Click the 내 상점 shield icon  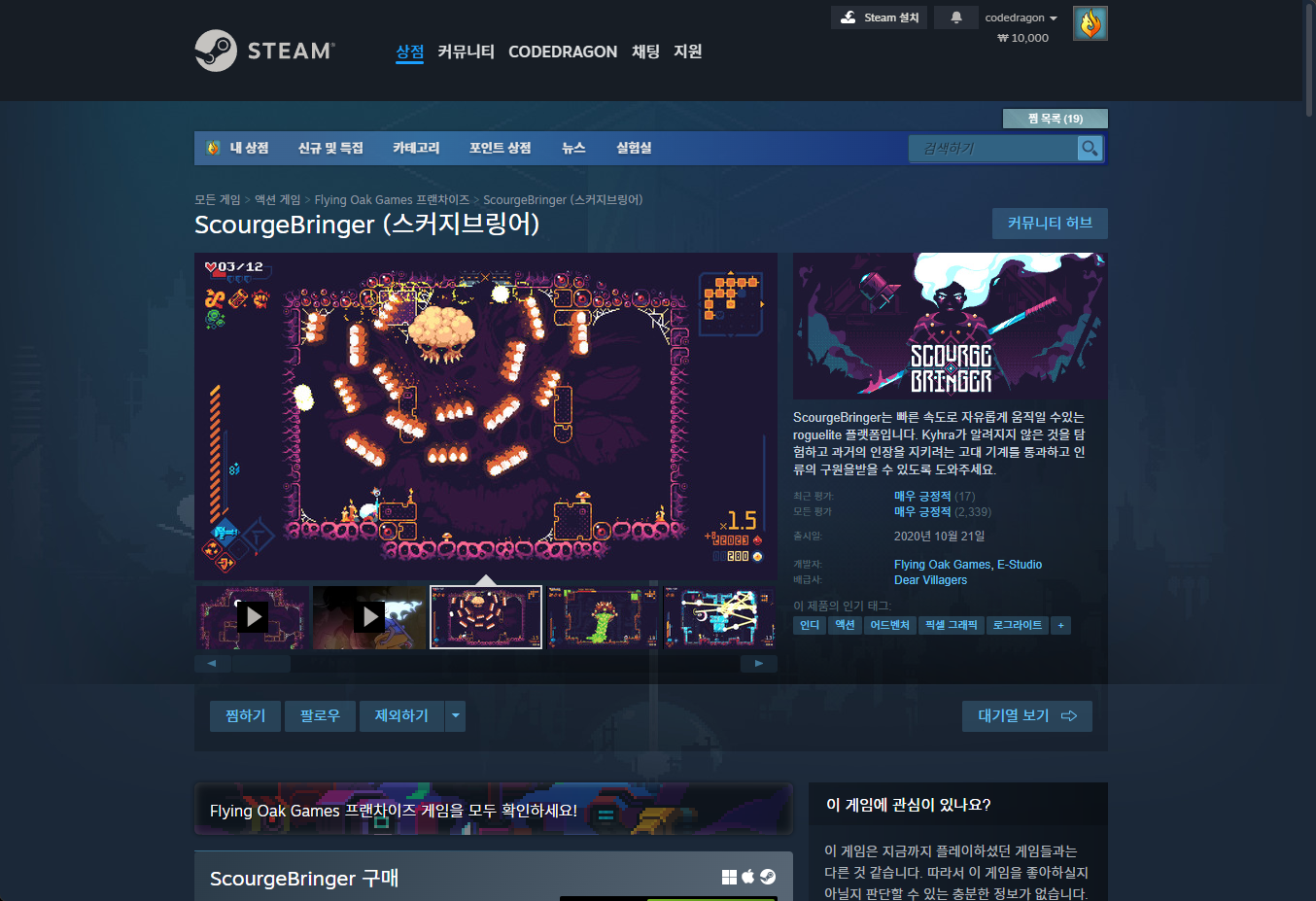coord(213,148)
